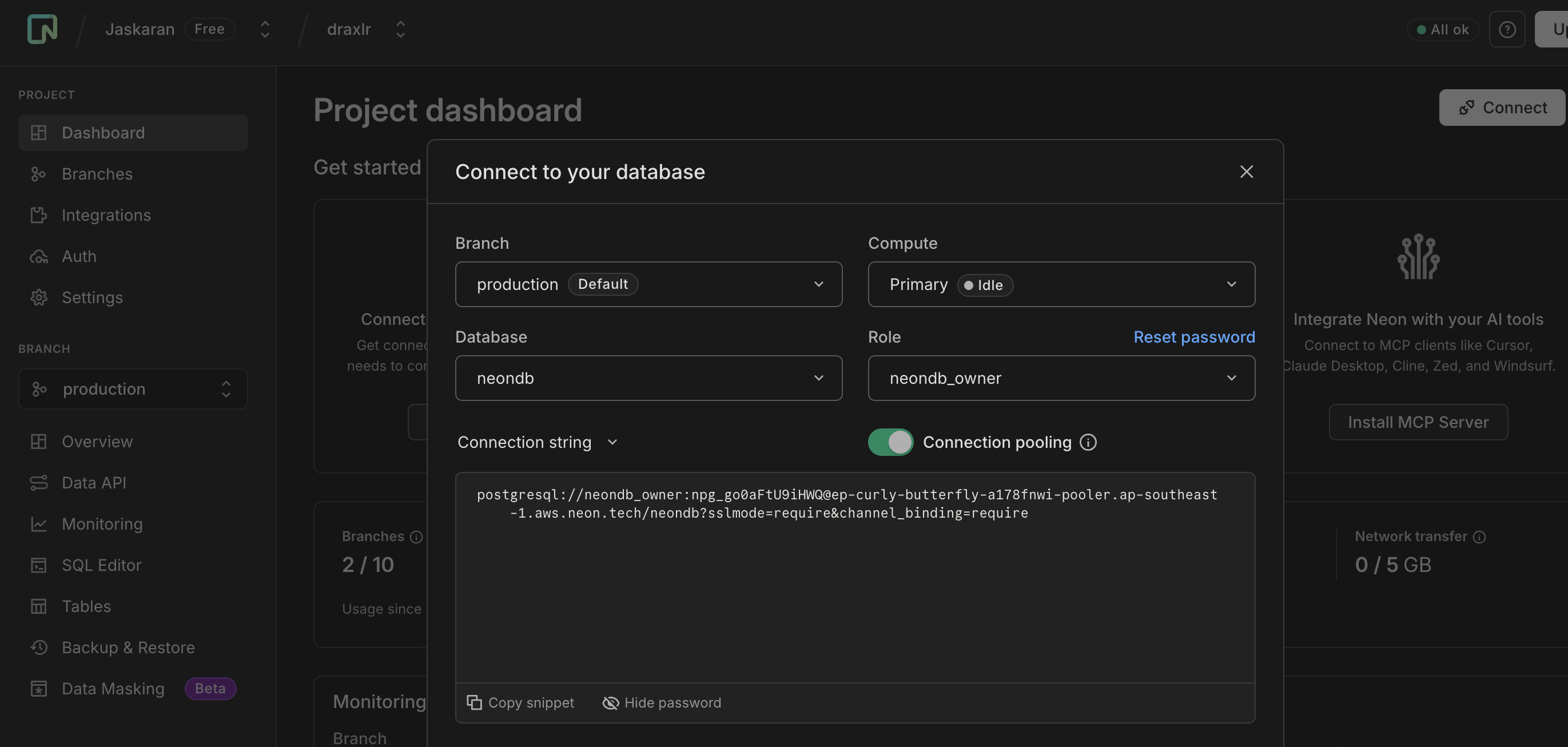Click the Connection pooling info icon
Screen dimensions: 1568x747
tap(1088, 442)
